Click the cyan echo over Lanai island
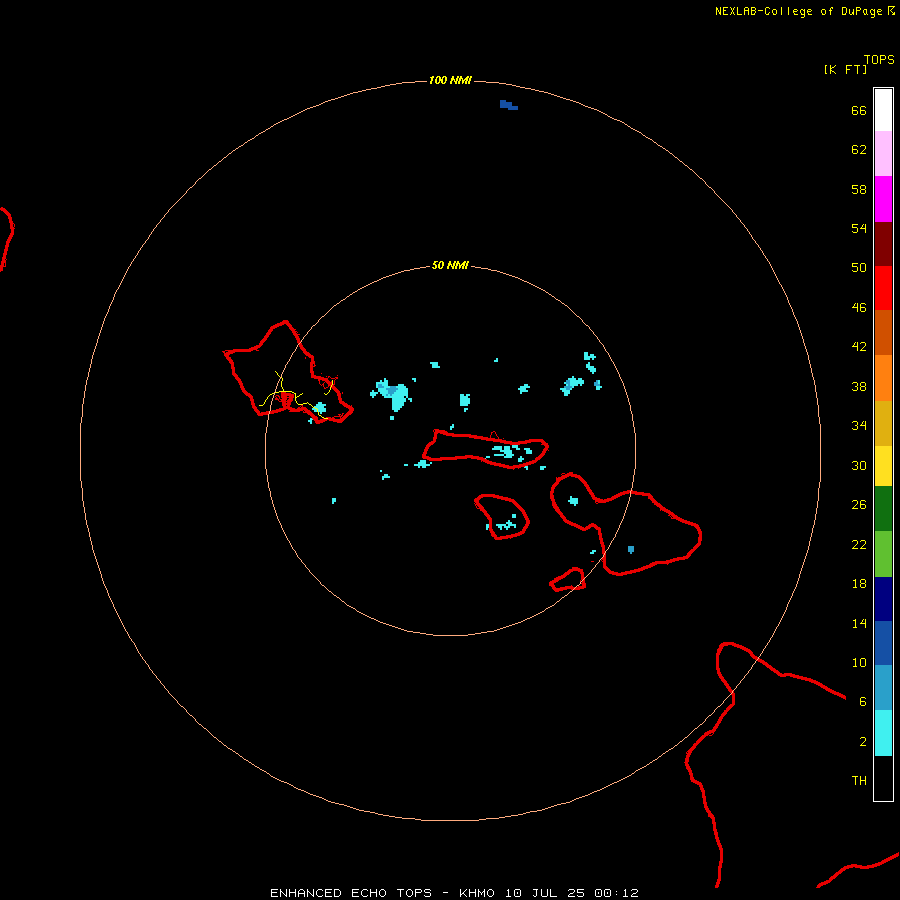The height and width of the screenshot is (900, 900). click(505, 523)
